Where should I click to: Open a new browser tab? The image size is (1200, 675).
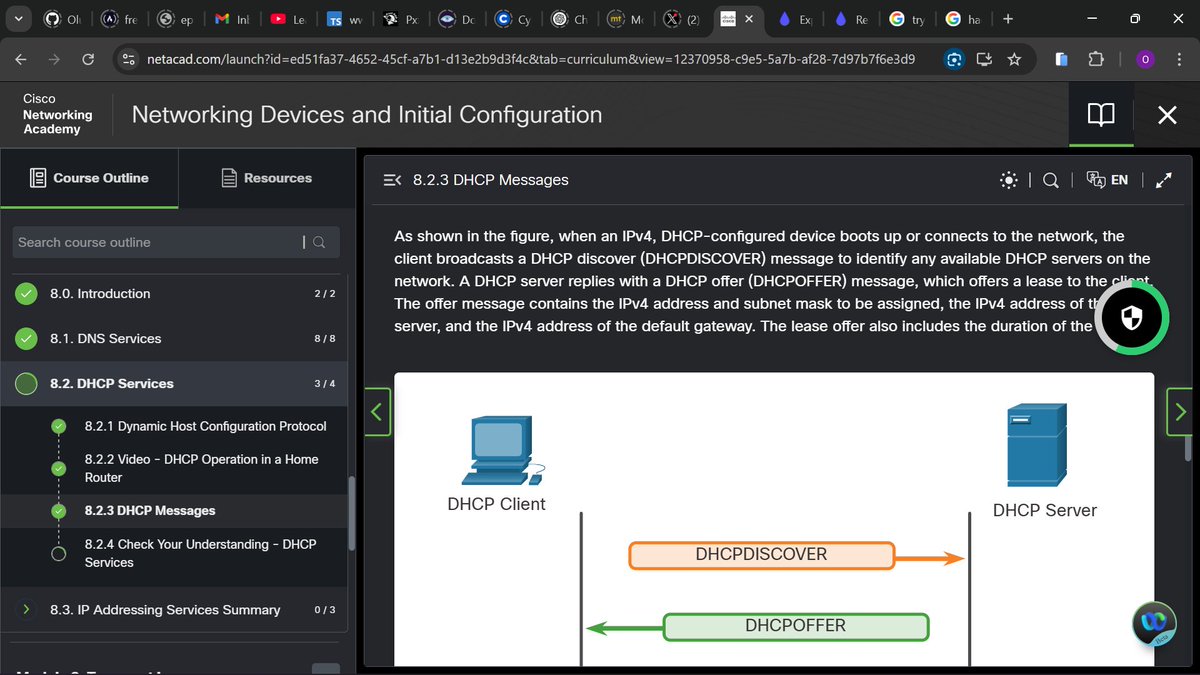[x=1008, y=19]
